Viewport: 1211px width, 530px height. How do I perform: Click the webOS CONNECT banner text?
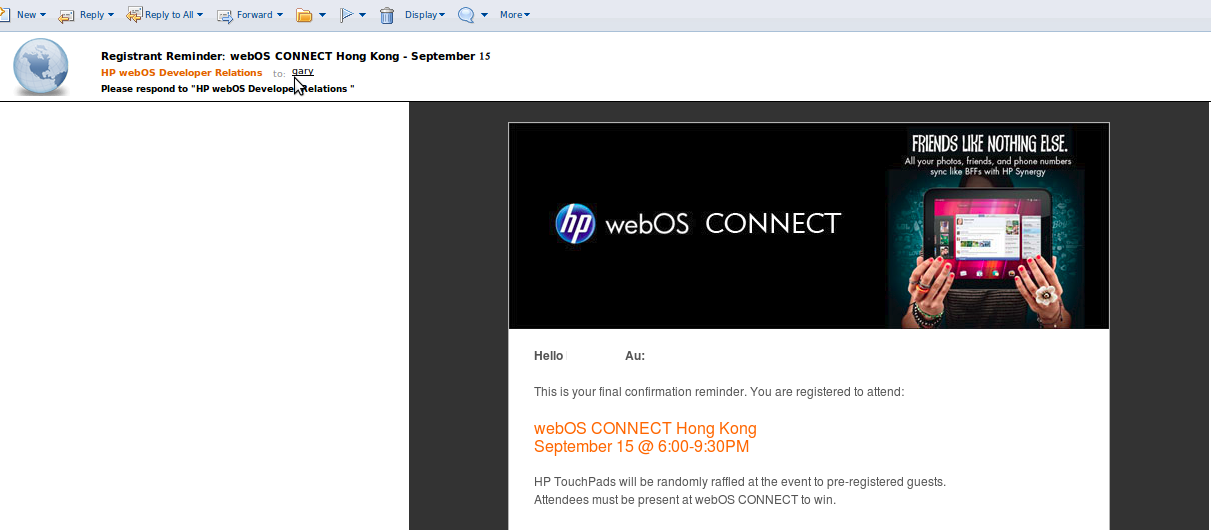[723, 224]
